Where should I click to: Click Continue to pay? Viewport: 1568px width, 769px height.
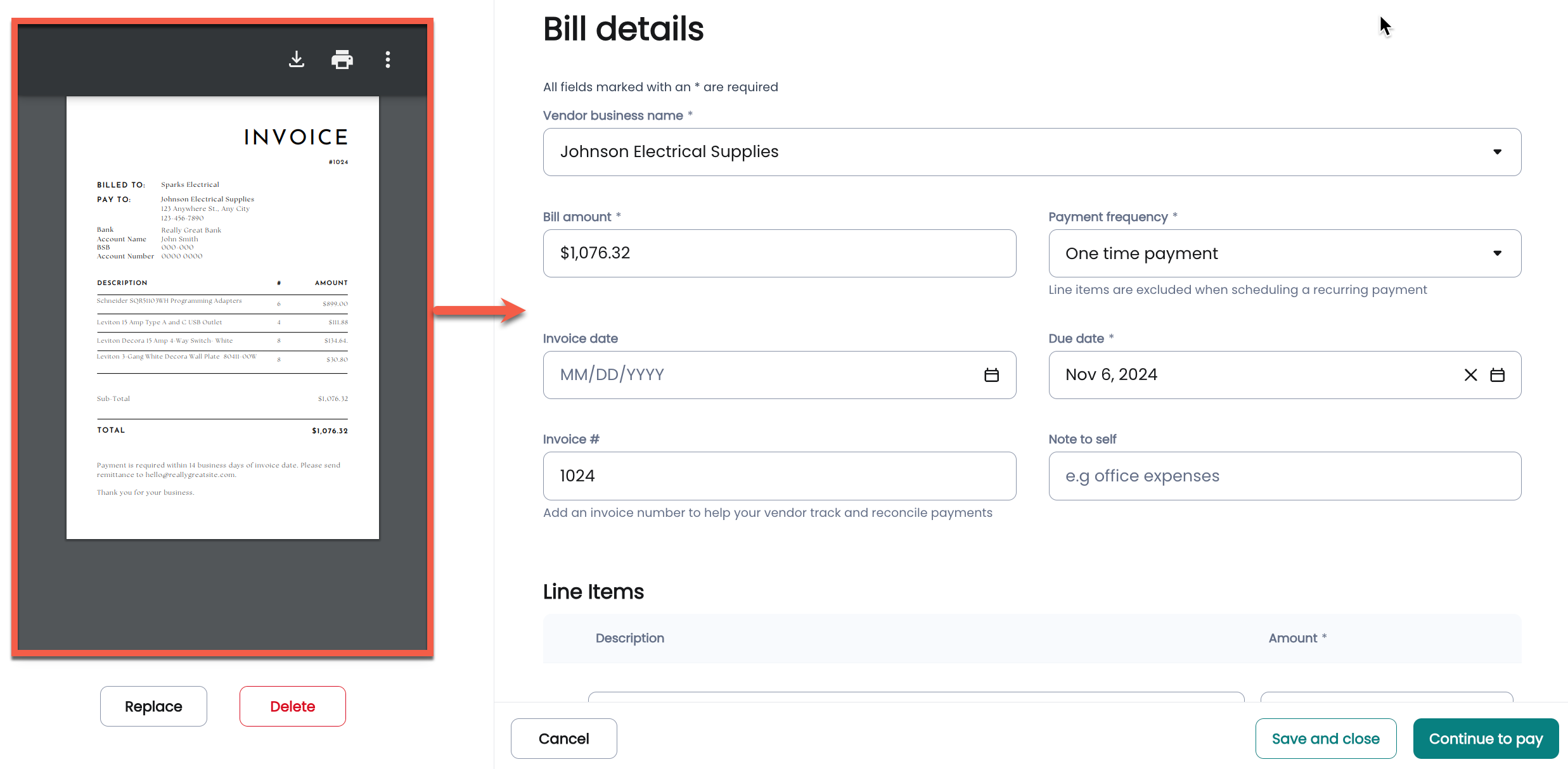tap(1485, 739)
